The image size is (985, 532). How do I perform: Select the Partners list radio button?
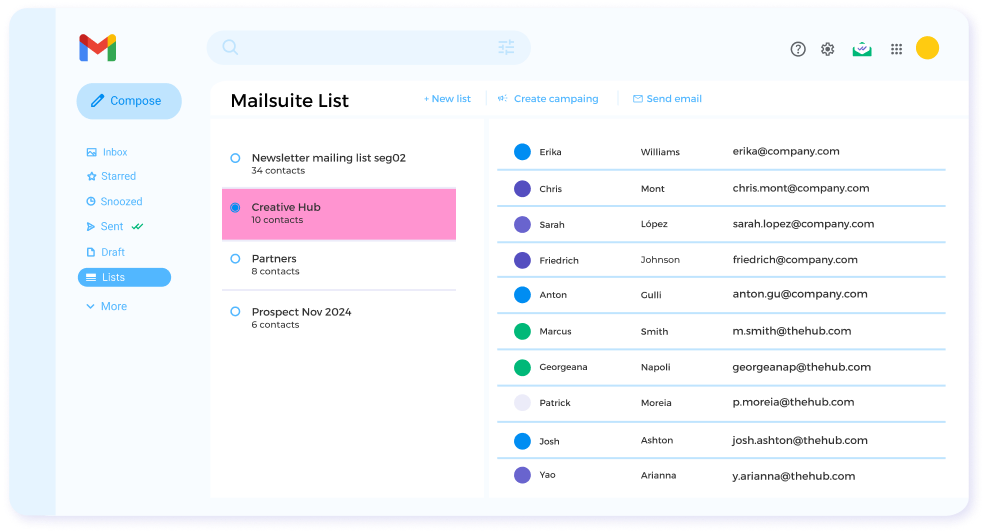click(x=235, y=259)
